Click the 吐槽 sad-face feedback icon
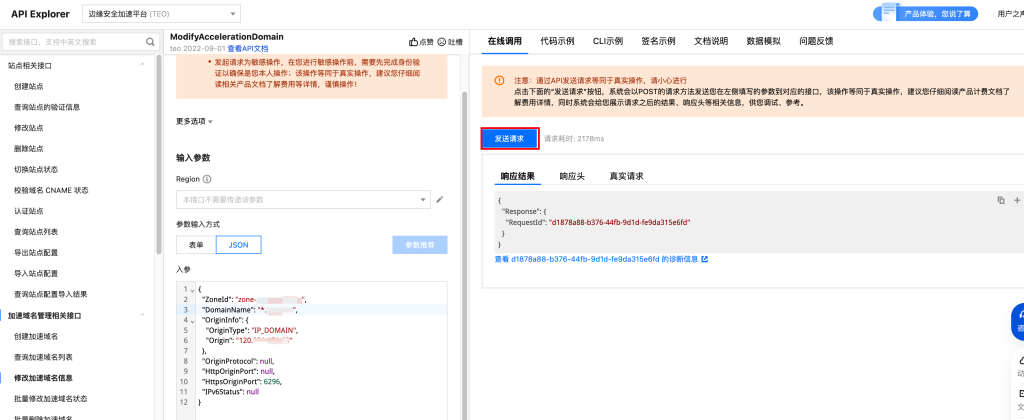1024x420 pixels. pyautogui.click(x=442, y=43)
